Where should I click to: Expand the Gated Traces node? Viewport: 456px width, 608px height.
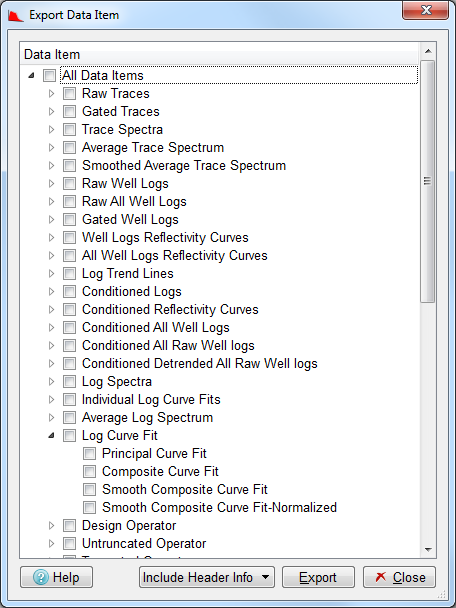point(51,112)
